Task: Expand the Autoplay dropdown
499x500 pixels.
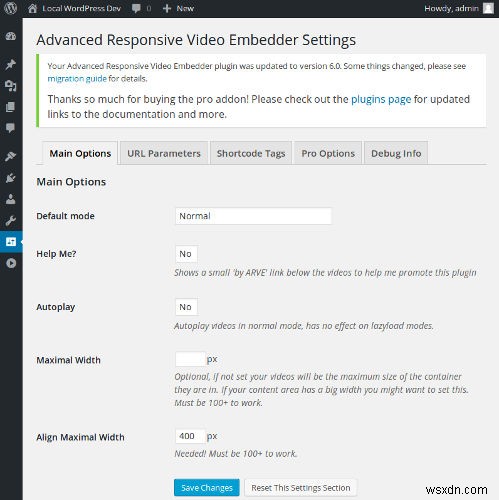Action: point(186,307)
